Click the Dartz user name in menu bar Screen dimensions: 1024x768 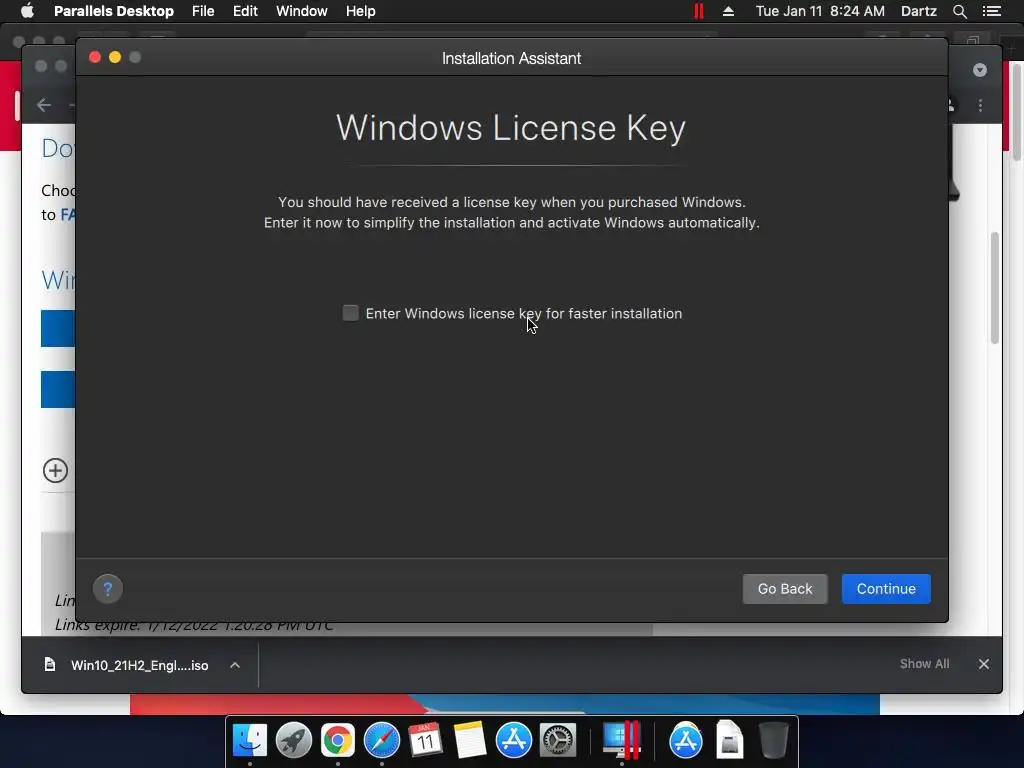click(918, 11)
